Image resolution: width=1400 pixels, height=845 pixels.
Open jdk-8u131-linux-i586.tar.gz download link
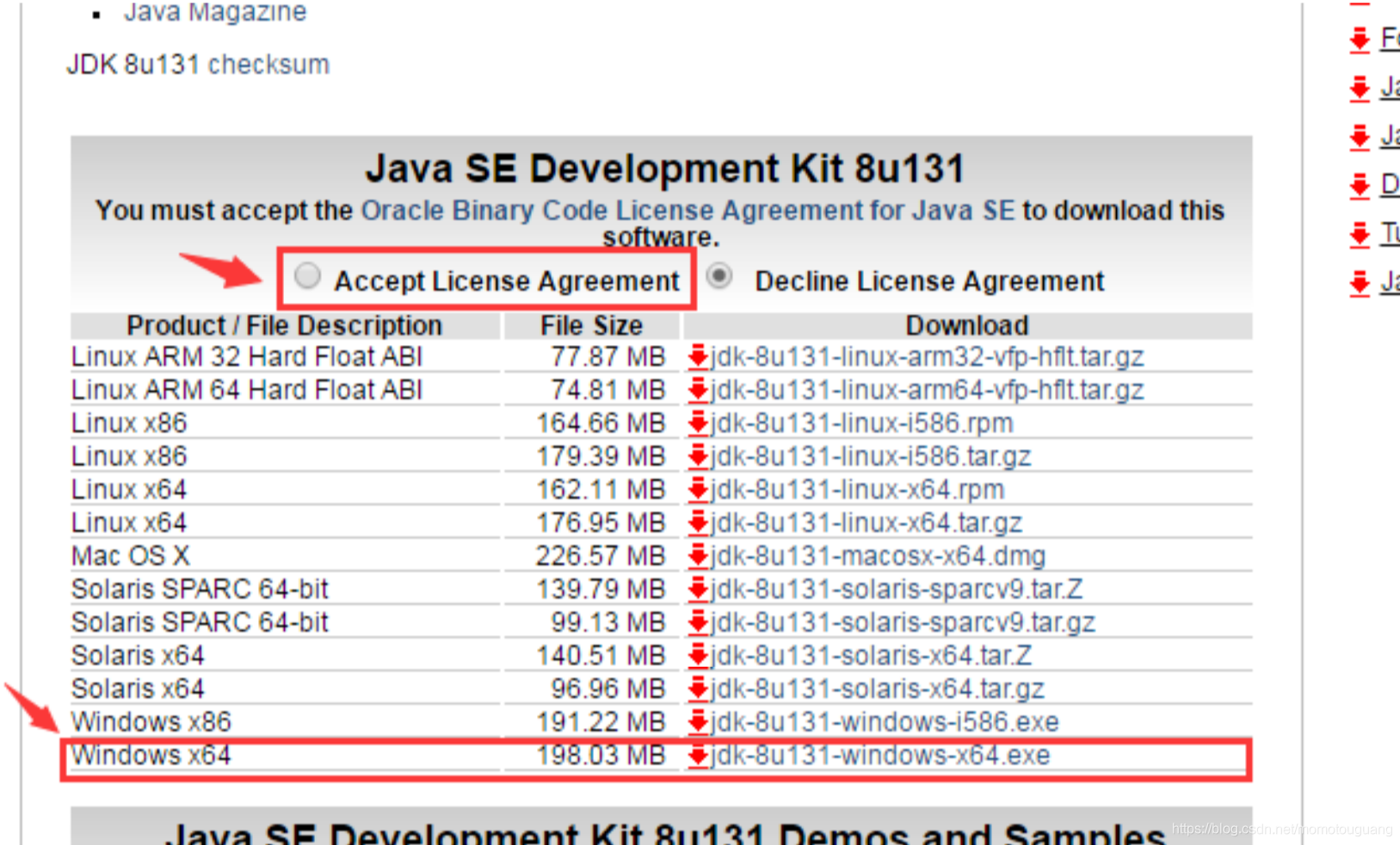(x=870, y=456)
